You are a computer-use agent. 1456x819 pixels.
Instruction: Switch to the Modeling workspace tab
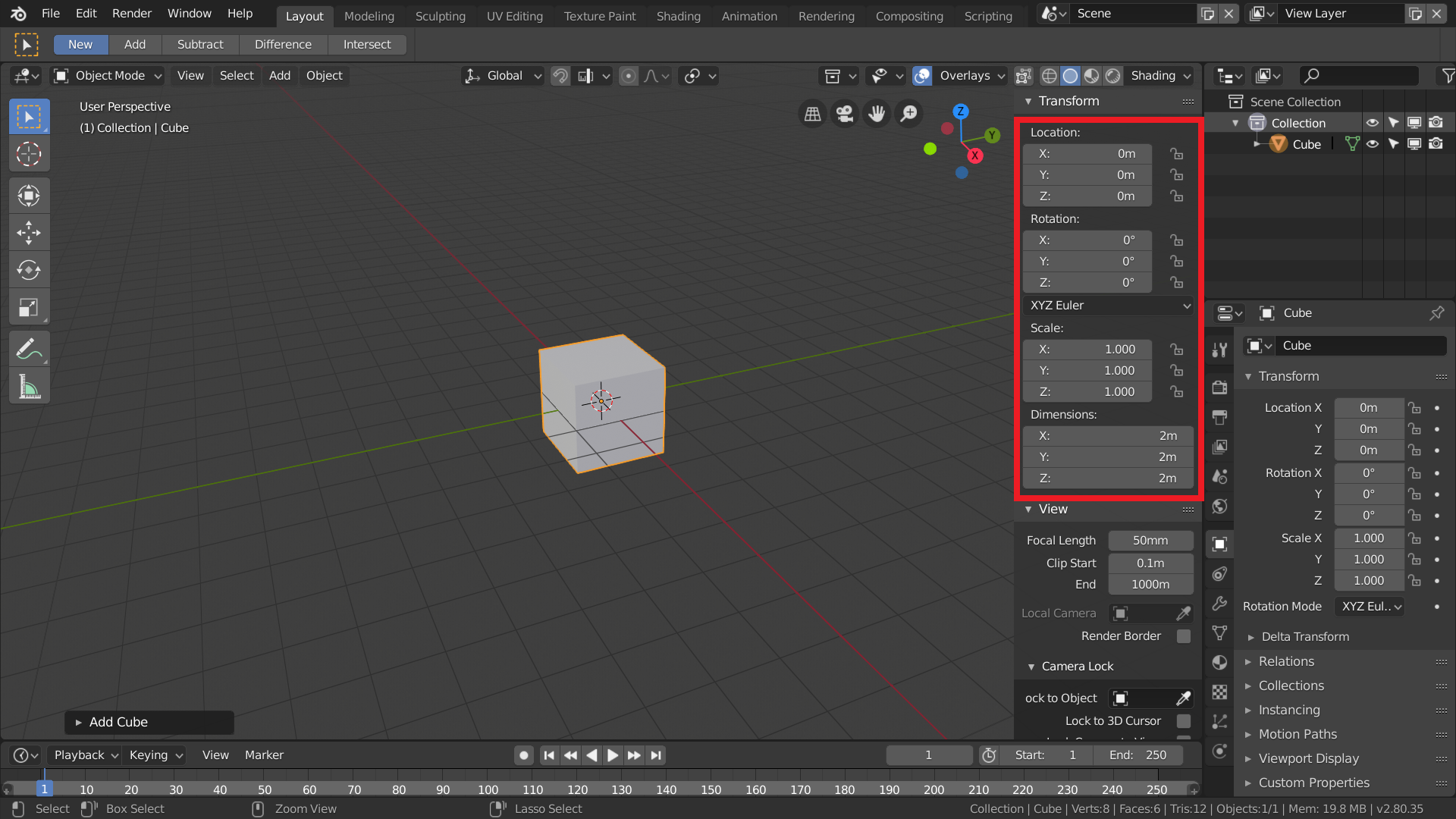(x=369, y=16)
